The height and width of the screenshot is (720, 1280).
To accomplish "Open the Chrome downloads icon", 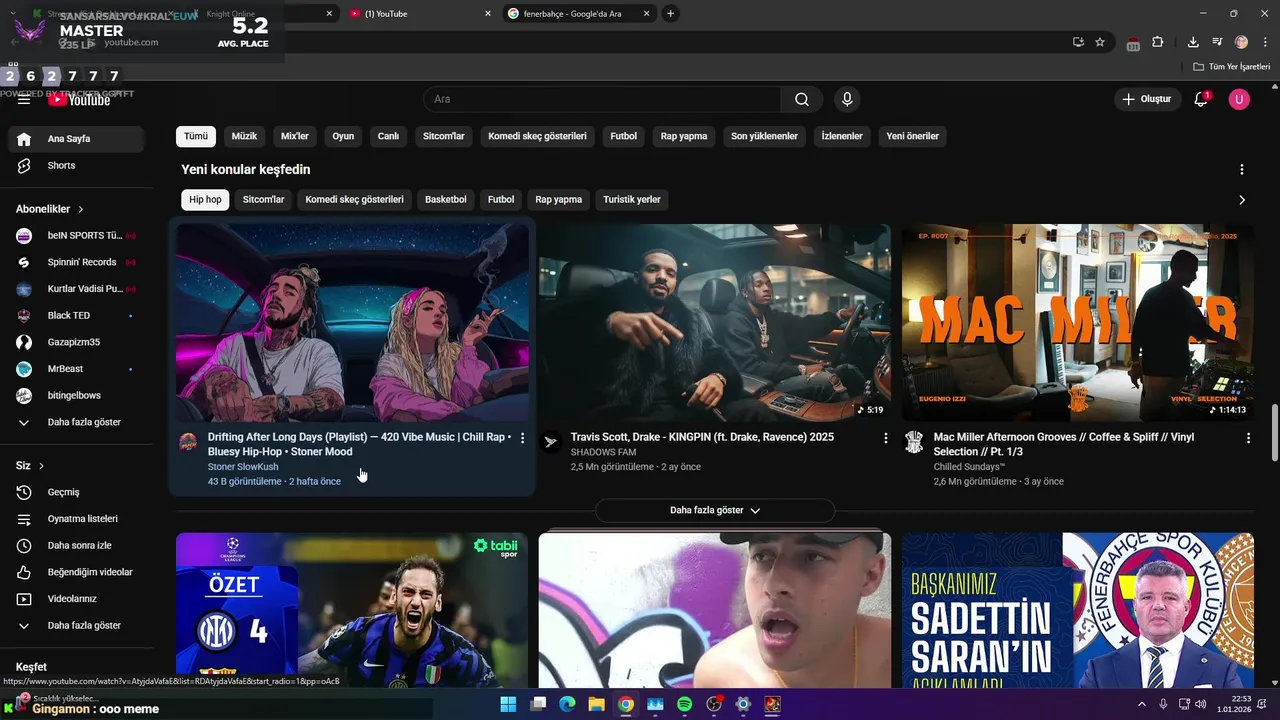I will coord(1193,42).
